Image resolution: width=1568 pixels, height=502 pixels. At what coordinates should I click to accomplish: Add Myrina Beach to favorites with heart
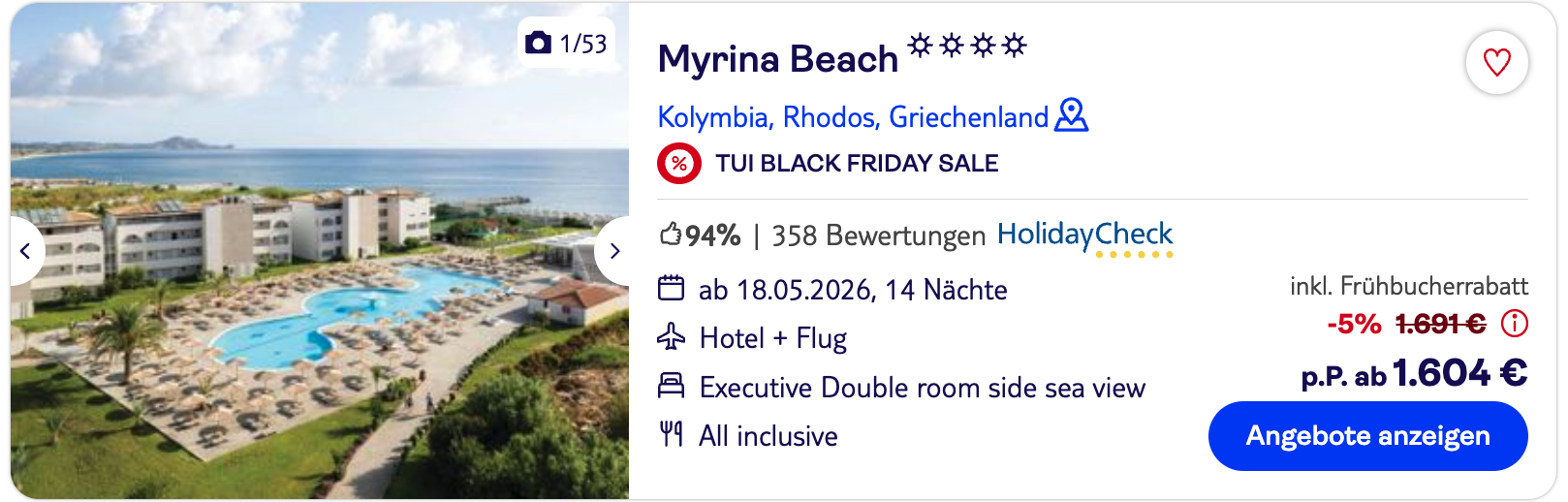(1496, 63)
